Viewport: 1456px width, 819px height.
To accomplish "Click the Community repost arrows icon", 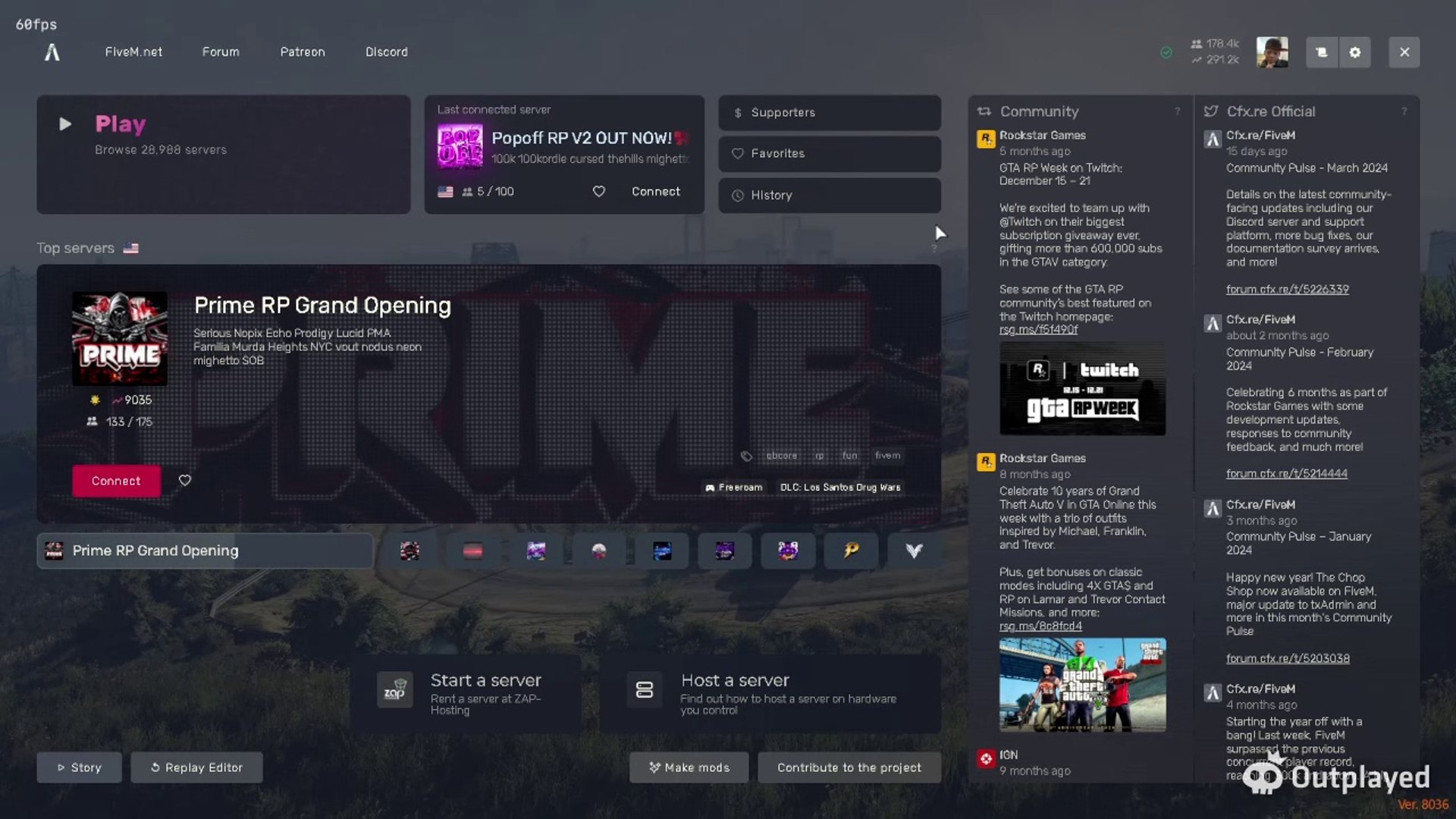I will [x=984, y=111].
